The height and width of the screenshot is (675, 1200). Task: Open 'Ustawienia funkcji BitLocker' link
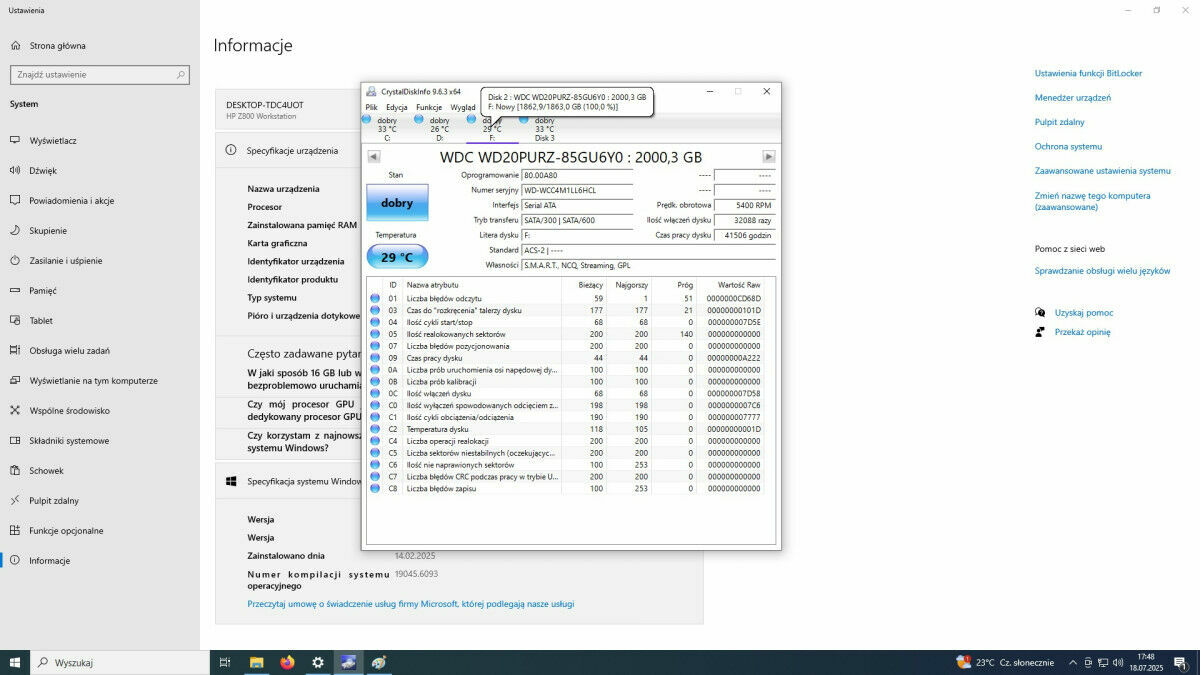[x=1088, y=73]
